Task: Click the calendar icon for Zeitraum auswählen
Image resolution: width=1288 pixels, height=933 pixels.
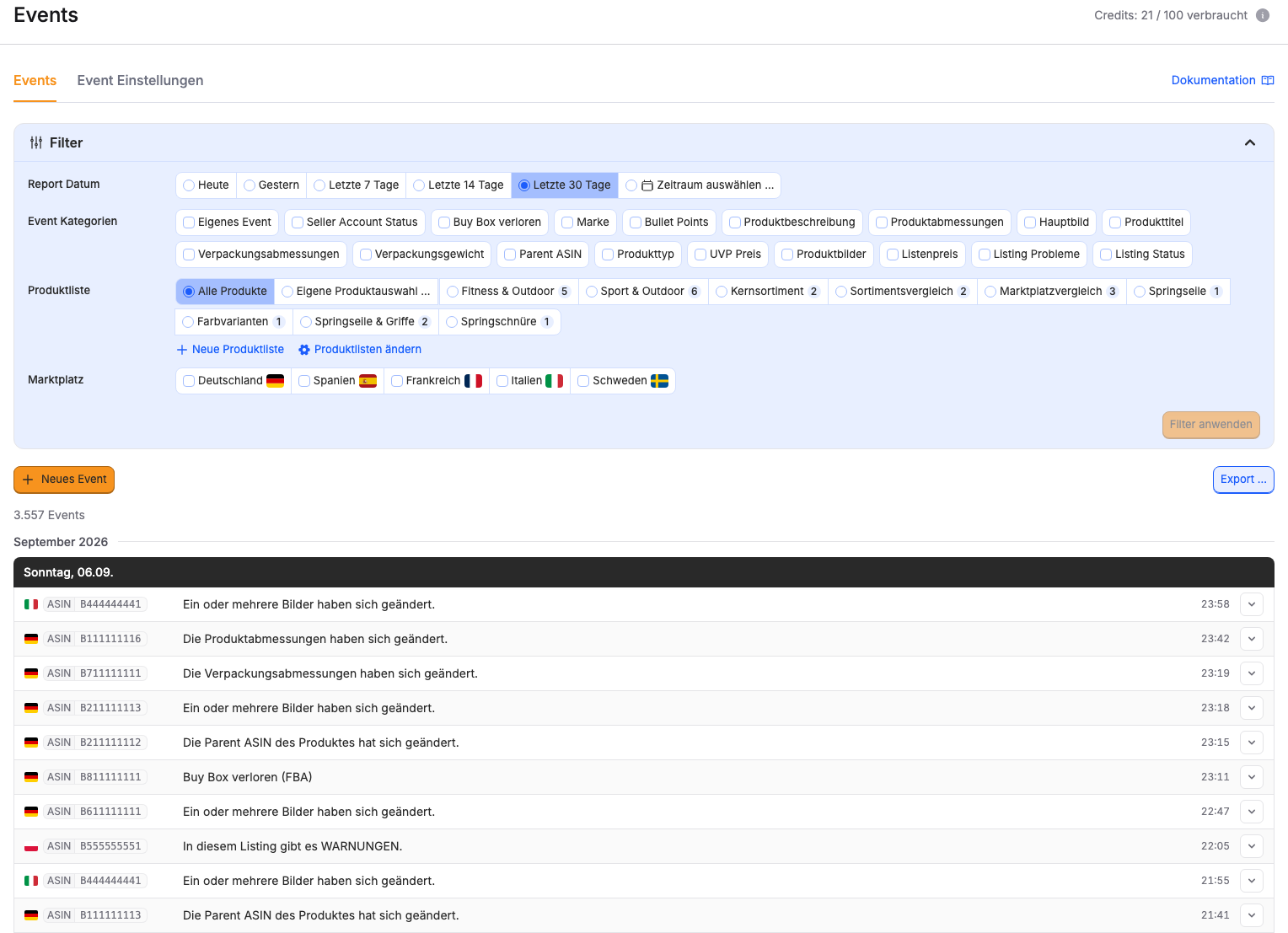Action: tap(647, 185)
